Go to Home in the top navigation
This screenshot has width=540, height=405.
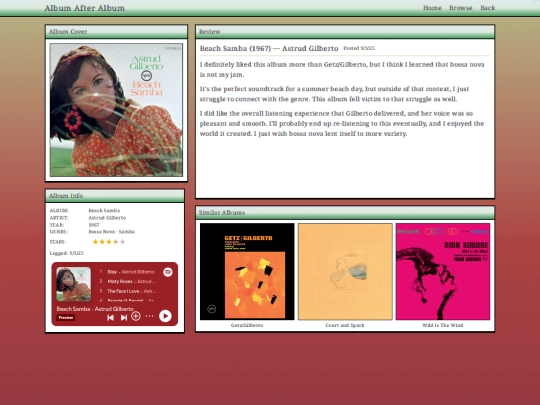point(432,8)
